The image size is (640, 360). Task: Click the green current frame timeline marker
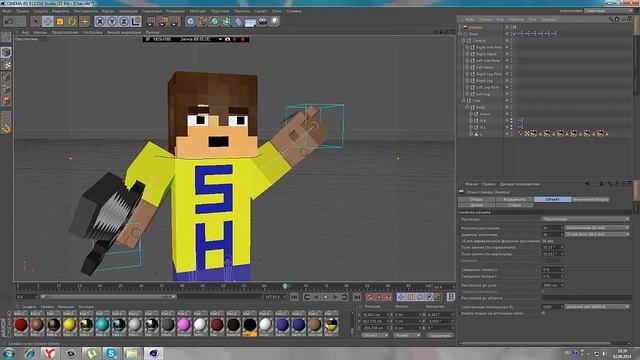(285, 286)
